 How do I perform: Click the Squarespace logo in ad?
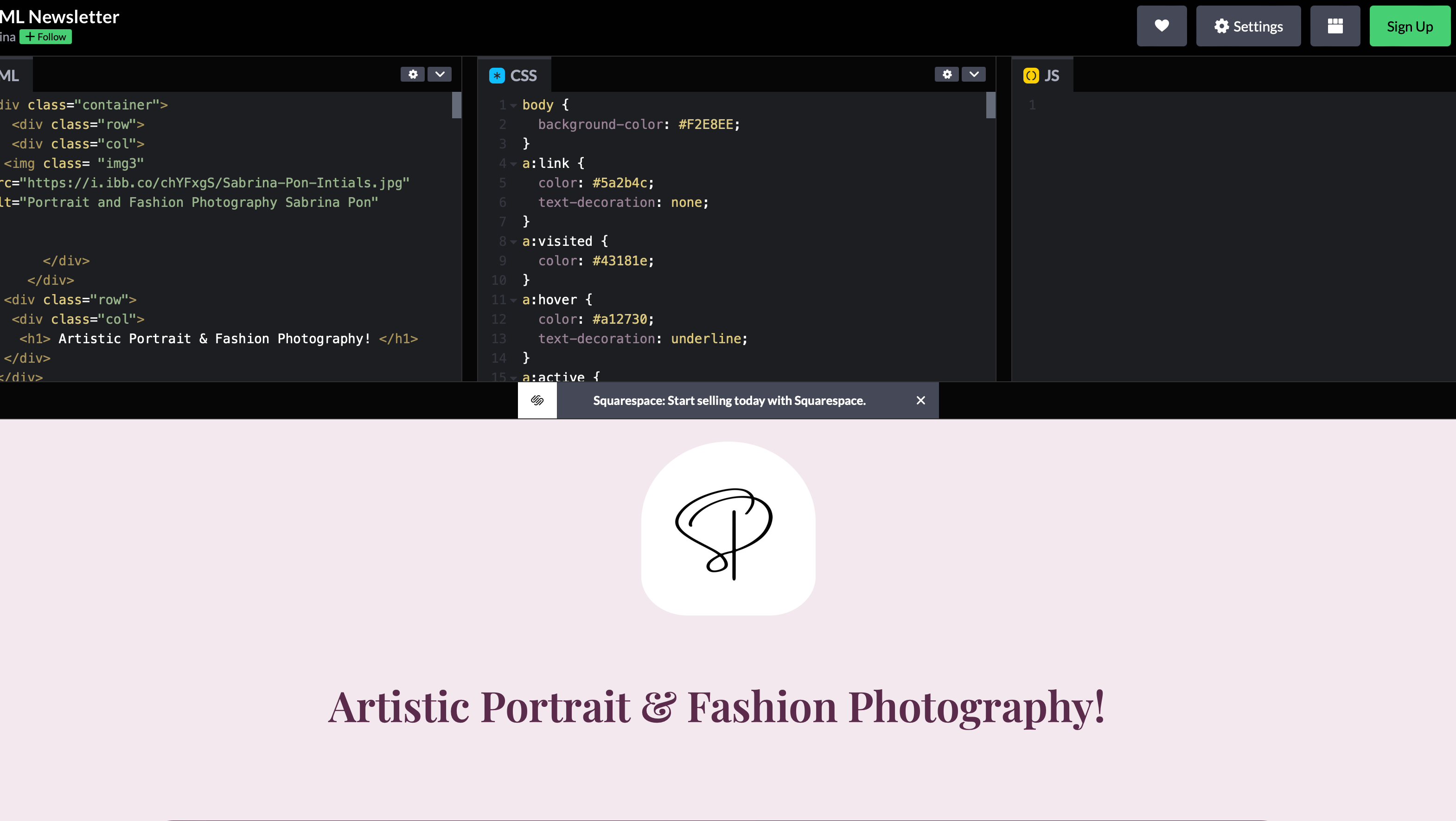(537, 400)
